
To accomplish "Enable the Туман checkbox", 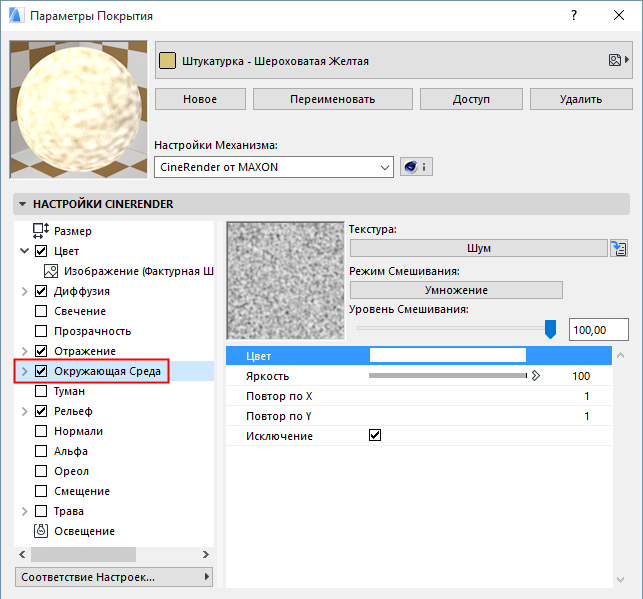I will pos(41,391).
